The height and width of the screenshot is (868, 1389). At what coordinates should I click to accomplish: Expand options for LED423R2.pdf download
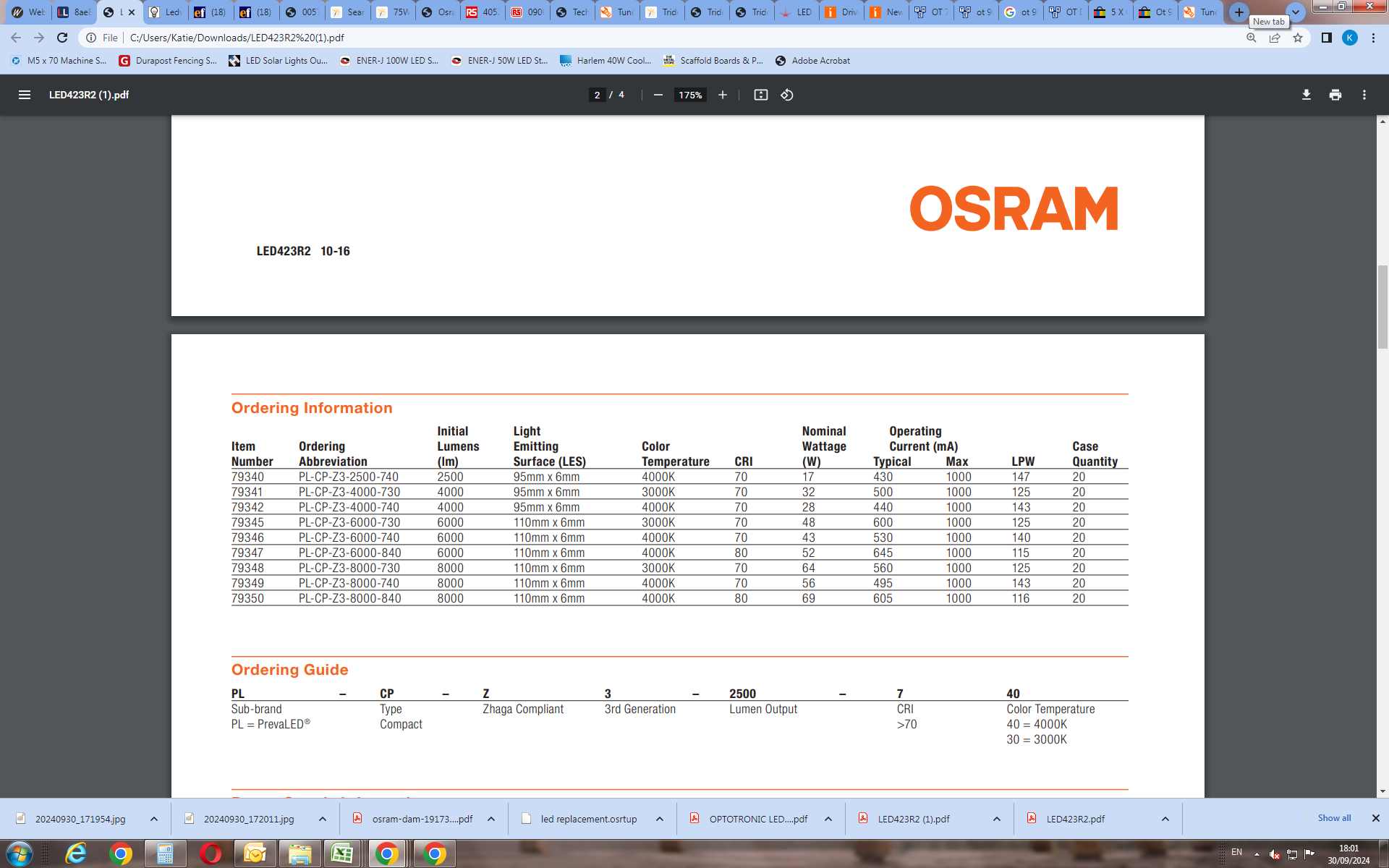[x=1165, y=819]
